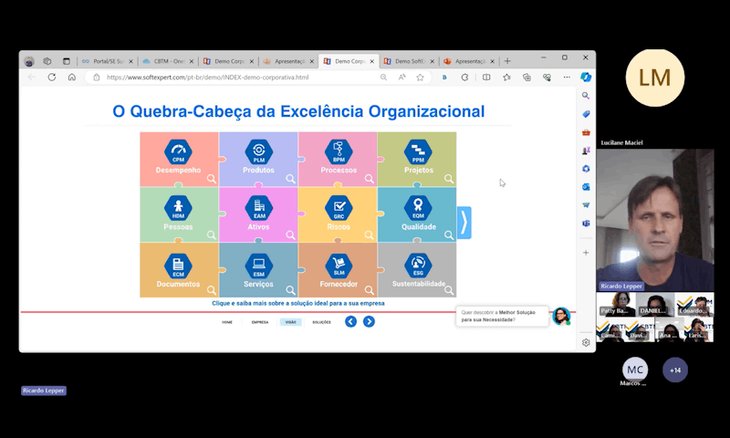Open the CPM Desempenho puzzle tile icon
730x438 pixels.
pos(178,152)
